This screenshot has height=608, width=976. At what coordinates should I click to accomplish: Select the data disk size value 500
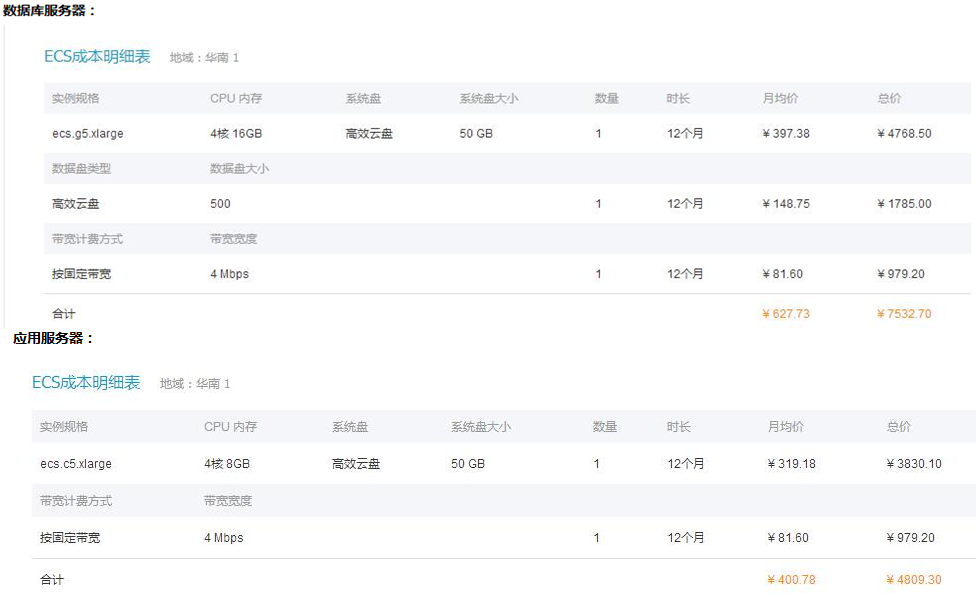(x=220, y=204)
